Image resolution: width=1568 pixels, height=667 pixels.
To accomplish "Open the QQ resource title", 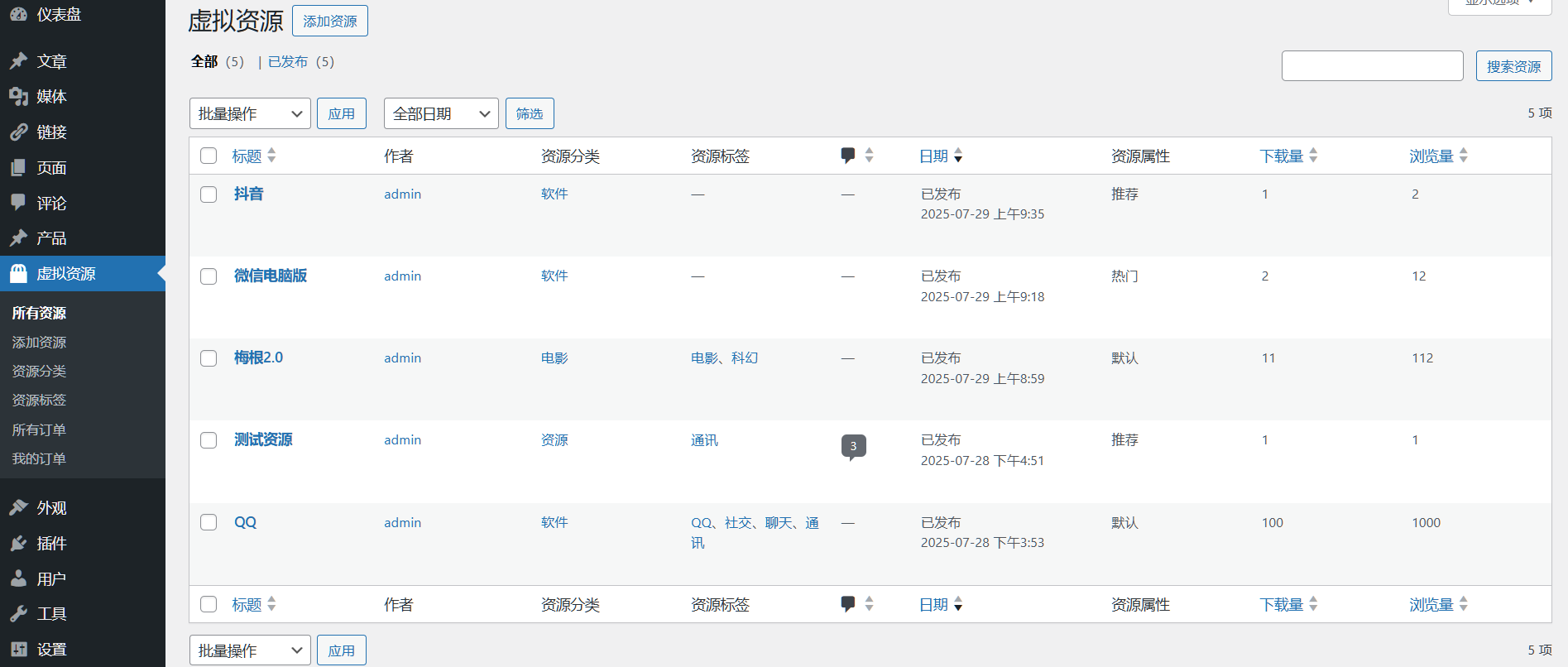I will click(x=246, y=522).
